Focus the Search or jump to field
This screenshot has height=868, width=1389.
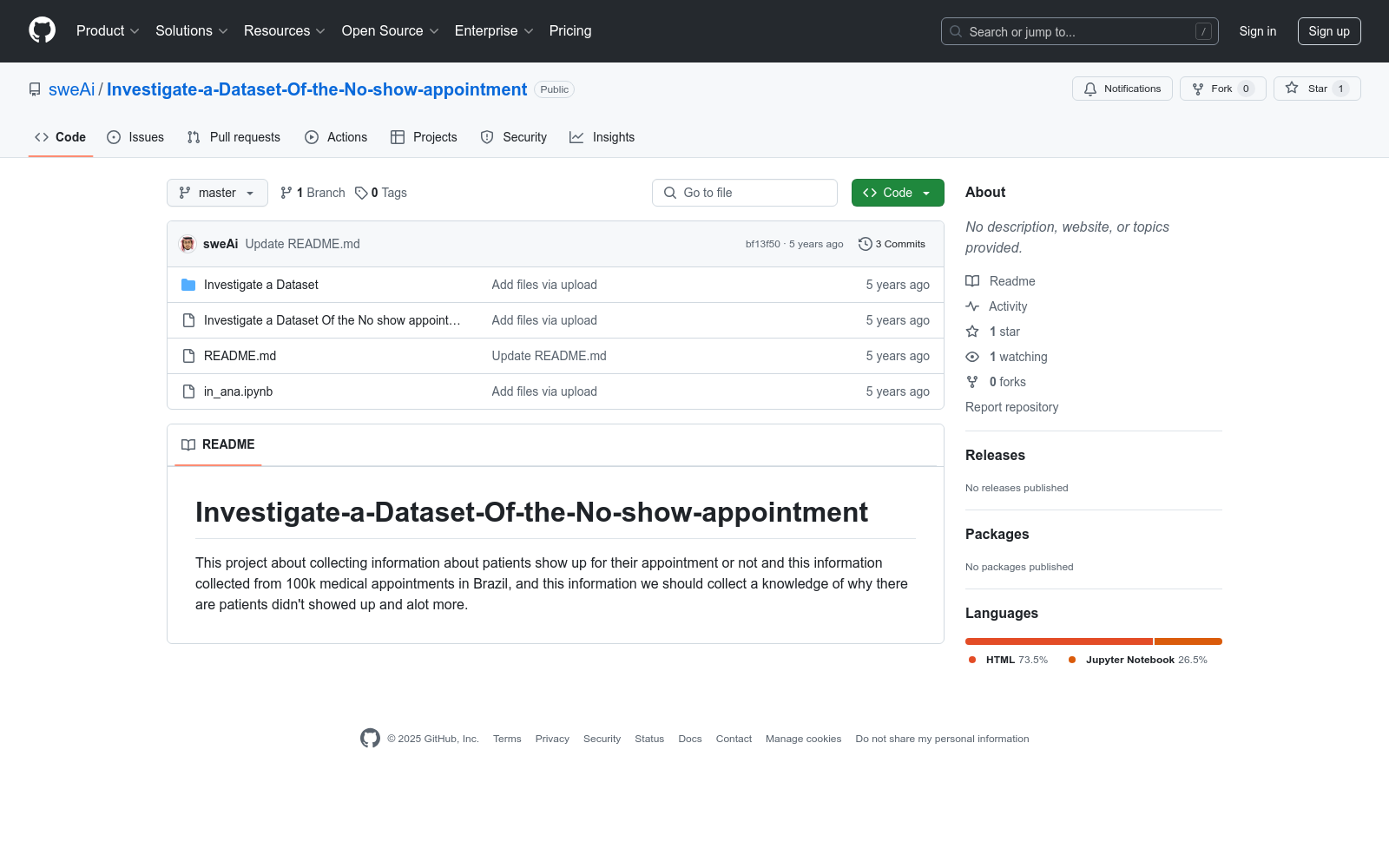pos(1079,31)
